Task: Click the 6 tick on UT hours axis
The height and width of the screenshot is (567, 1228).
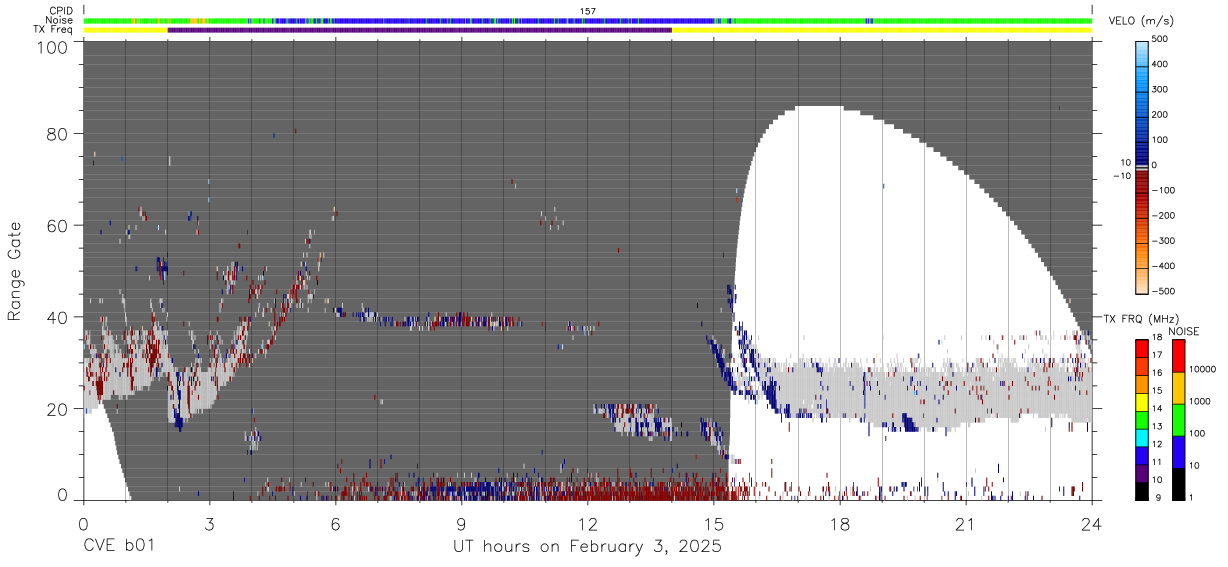Action: coord(335,525)
